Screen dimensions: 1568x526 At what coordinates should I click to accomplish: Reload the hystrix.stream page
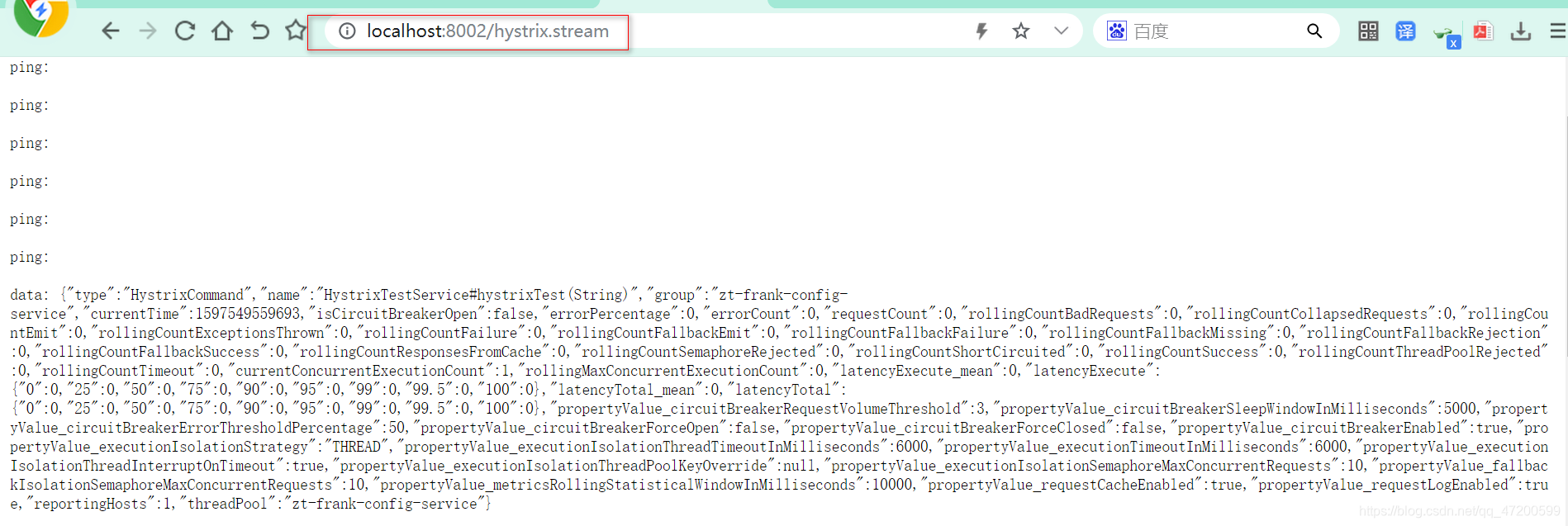coord(185,31)
